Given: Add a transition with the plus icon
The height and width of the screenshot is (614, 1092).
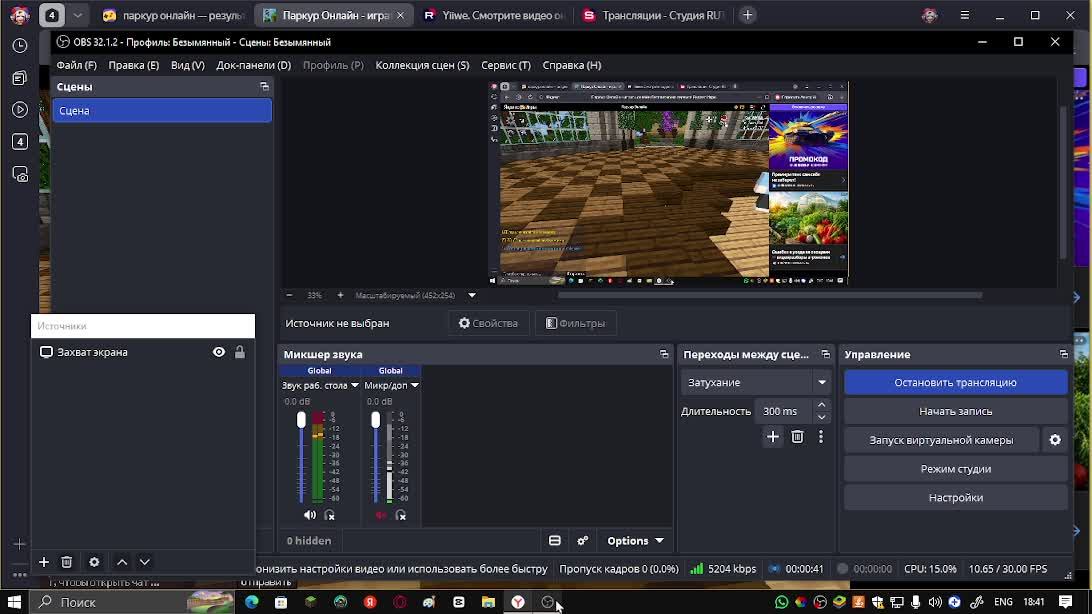Looking at the screenshot, I should 773,437.
